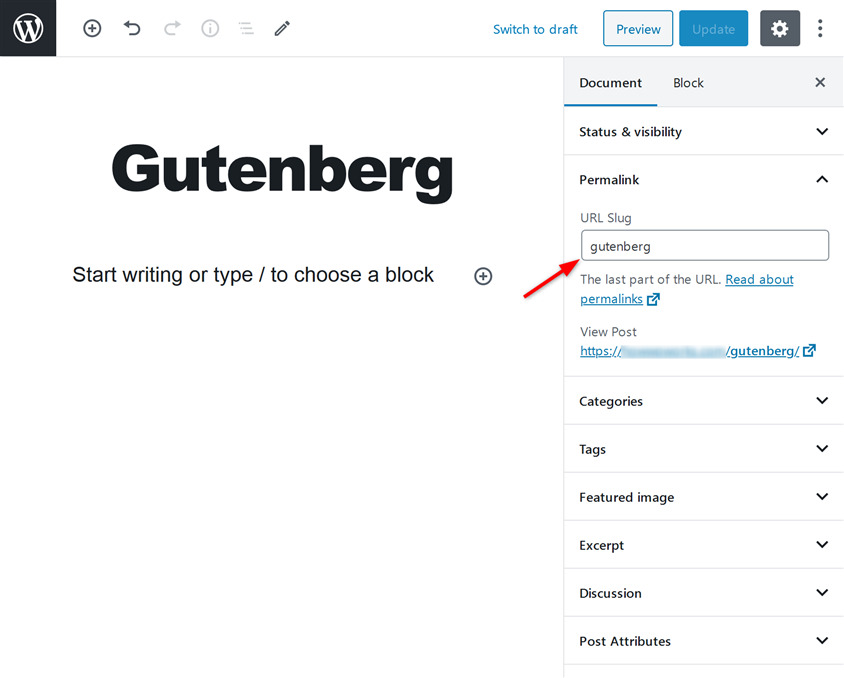This screenshot has height=678, width=844.
Task: Click the WordPress logo icon
Action: [x=28, y=28]
